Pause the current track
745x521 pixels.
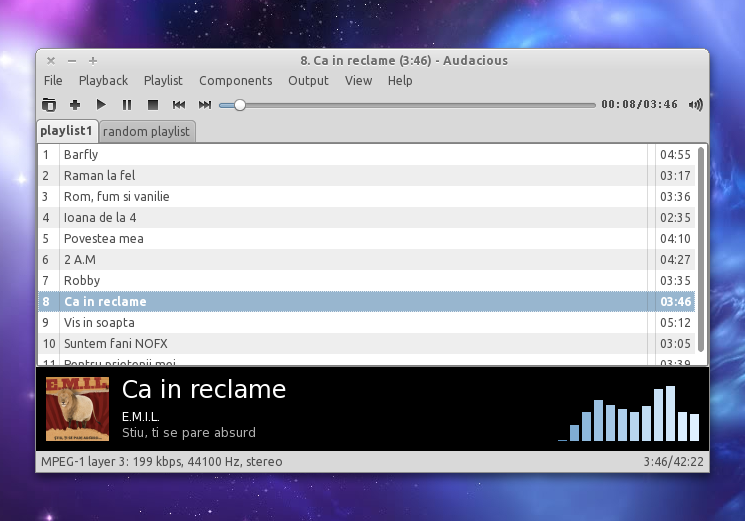pyautogui.click(x=127, y=104)
